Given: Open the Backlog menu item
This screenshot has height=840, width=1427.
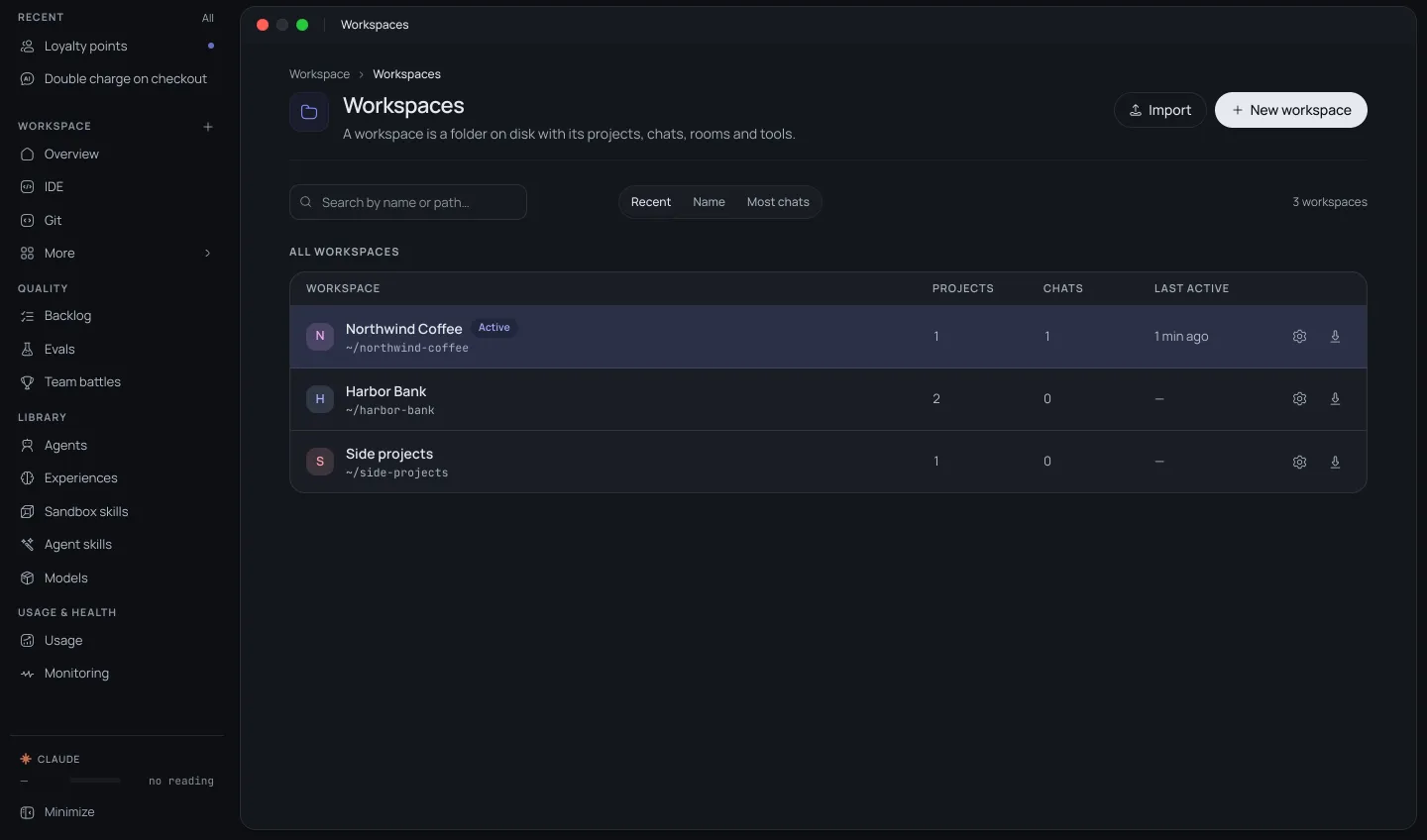Looking at the screenshot, I should tap(117, 315).
